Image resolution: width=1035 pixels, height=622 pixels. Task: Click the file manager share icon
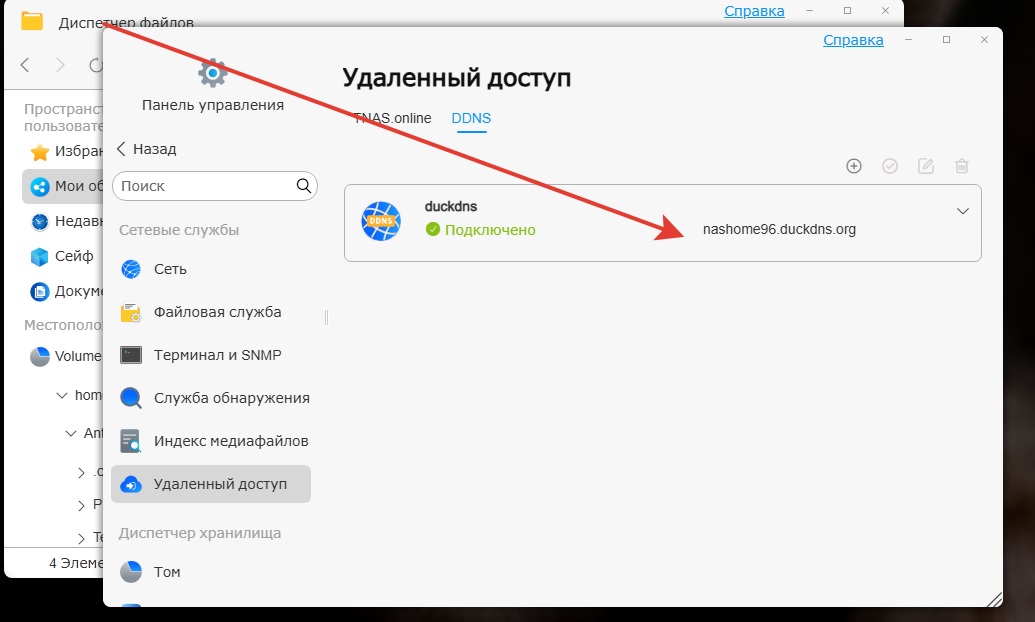click(x=40, y=187)
